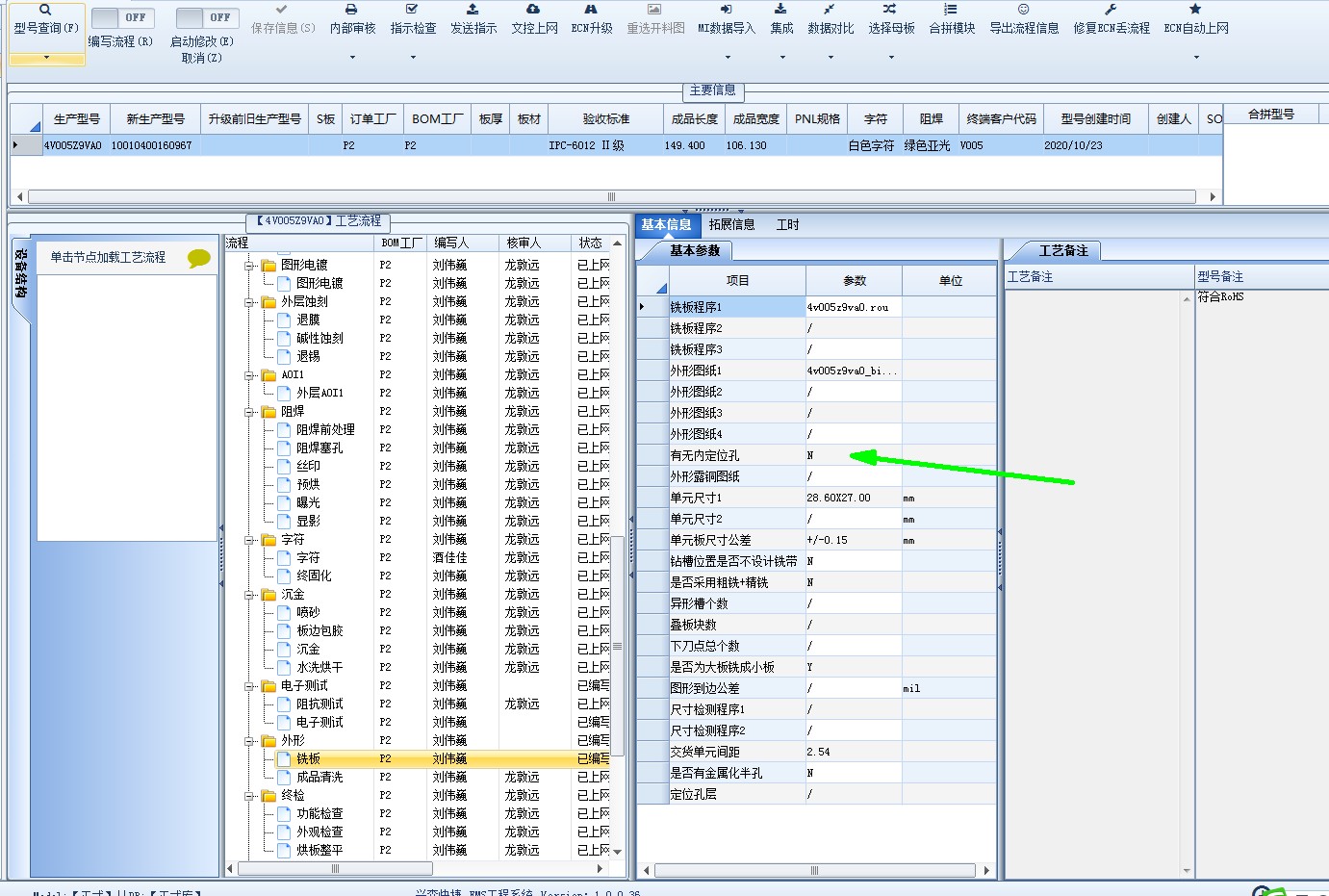This screenshot has height=896, width=1329.
Task: Select the 工艺备注 tab
Action: 1063,250
